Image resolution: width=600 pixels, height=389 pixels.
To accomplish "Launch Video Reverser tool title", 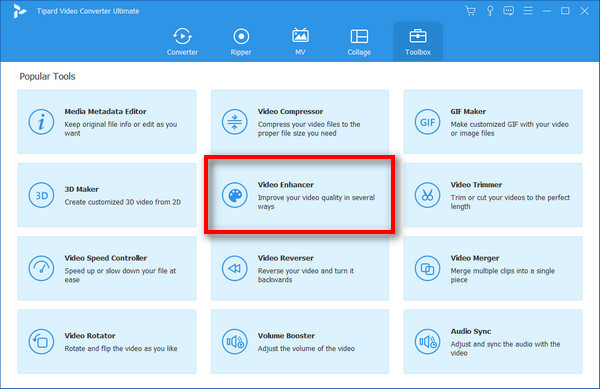I will (285, 258).
